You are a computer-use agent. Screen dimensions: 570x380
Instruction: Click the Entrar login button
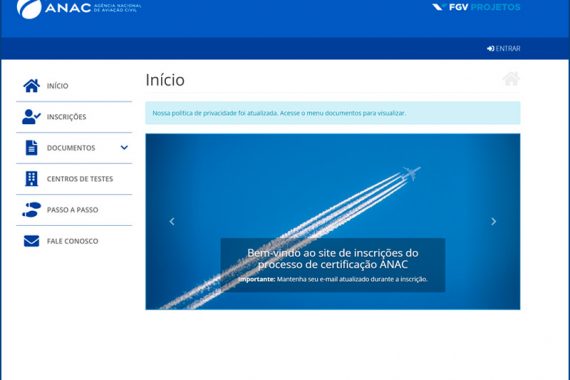504,48
